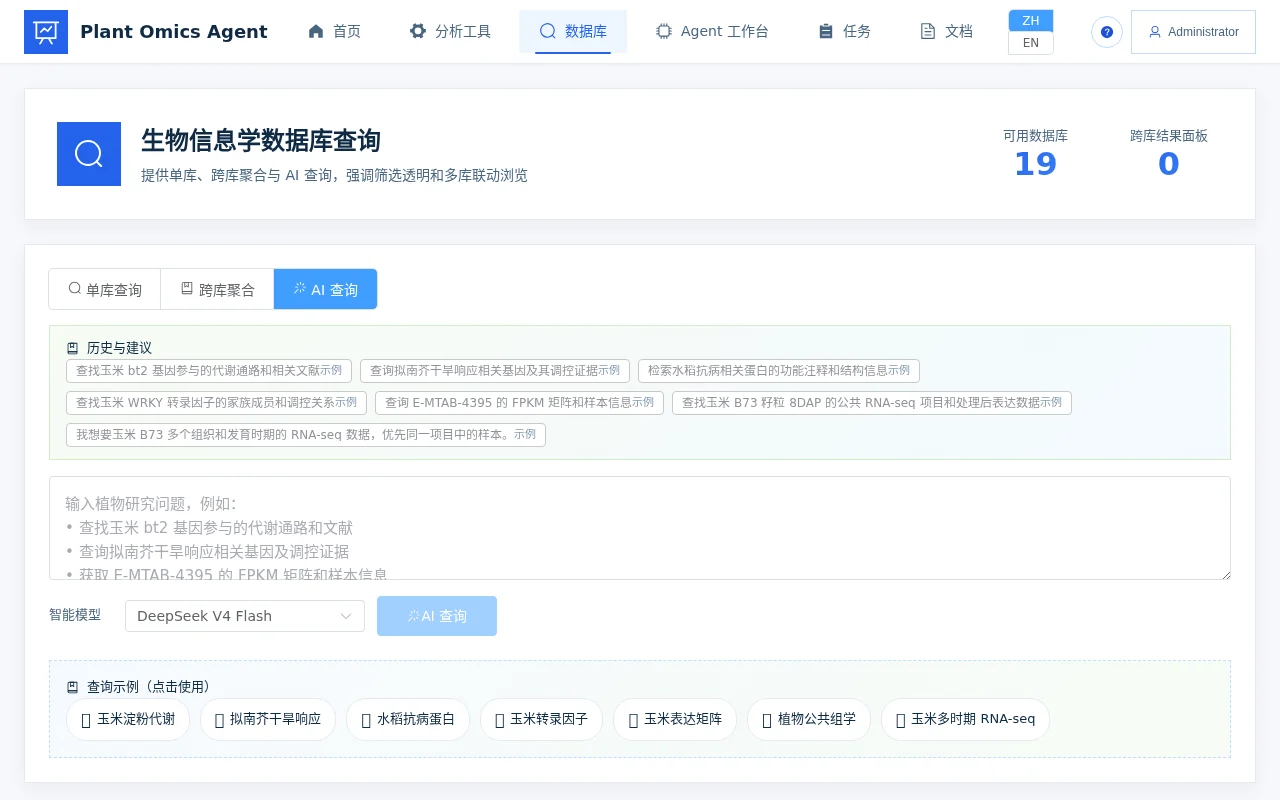Switch to the 跨库聚合 tab

click(x=217, y=289)
